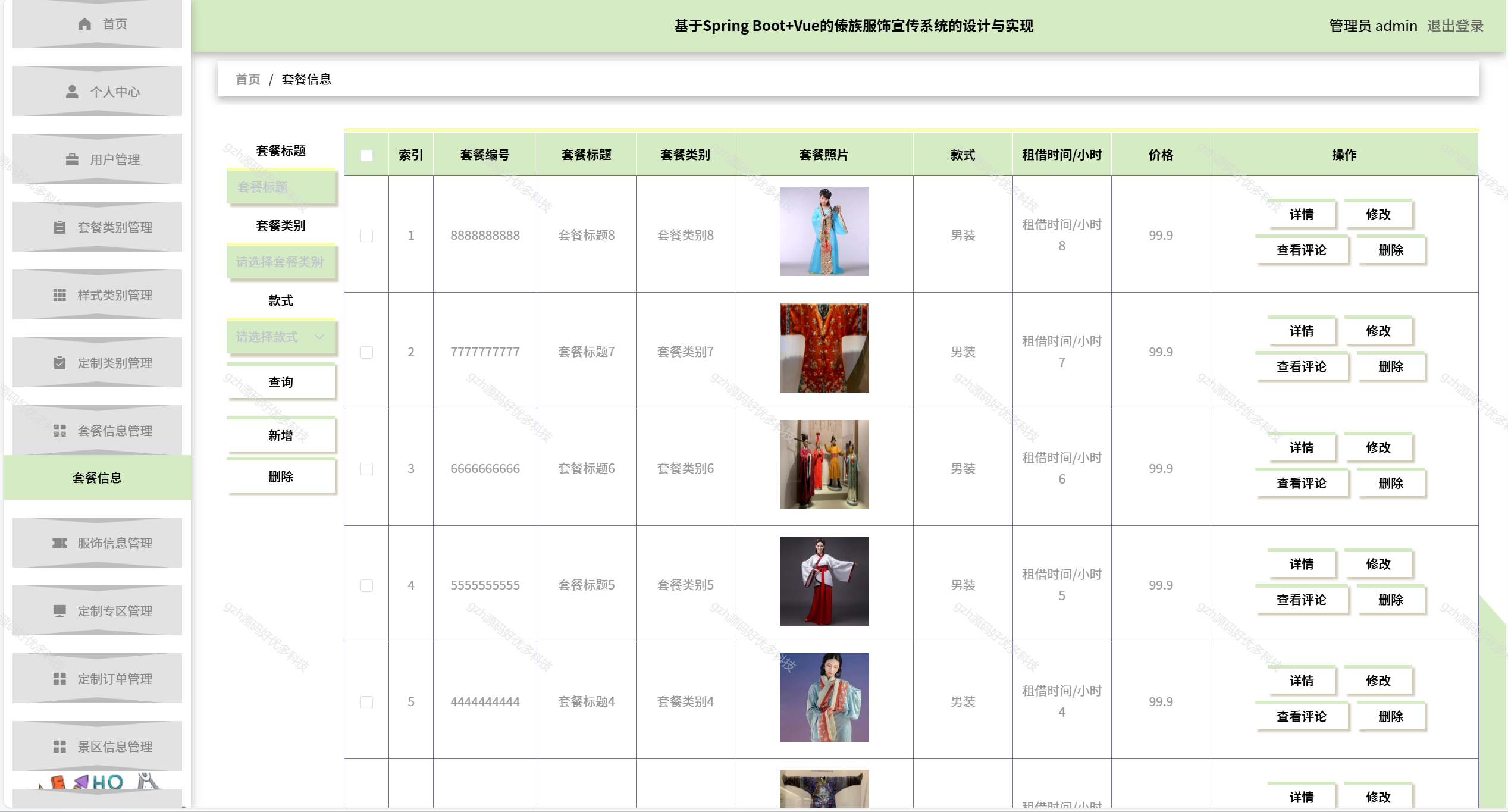Expand 定制类别管理 menu

click(x=97, y=363)
